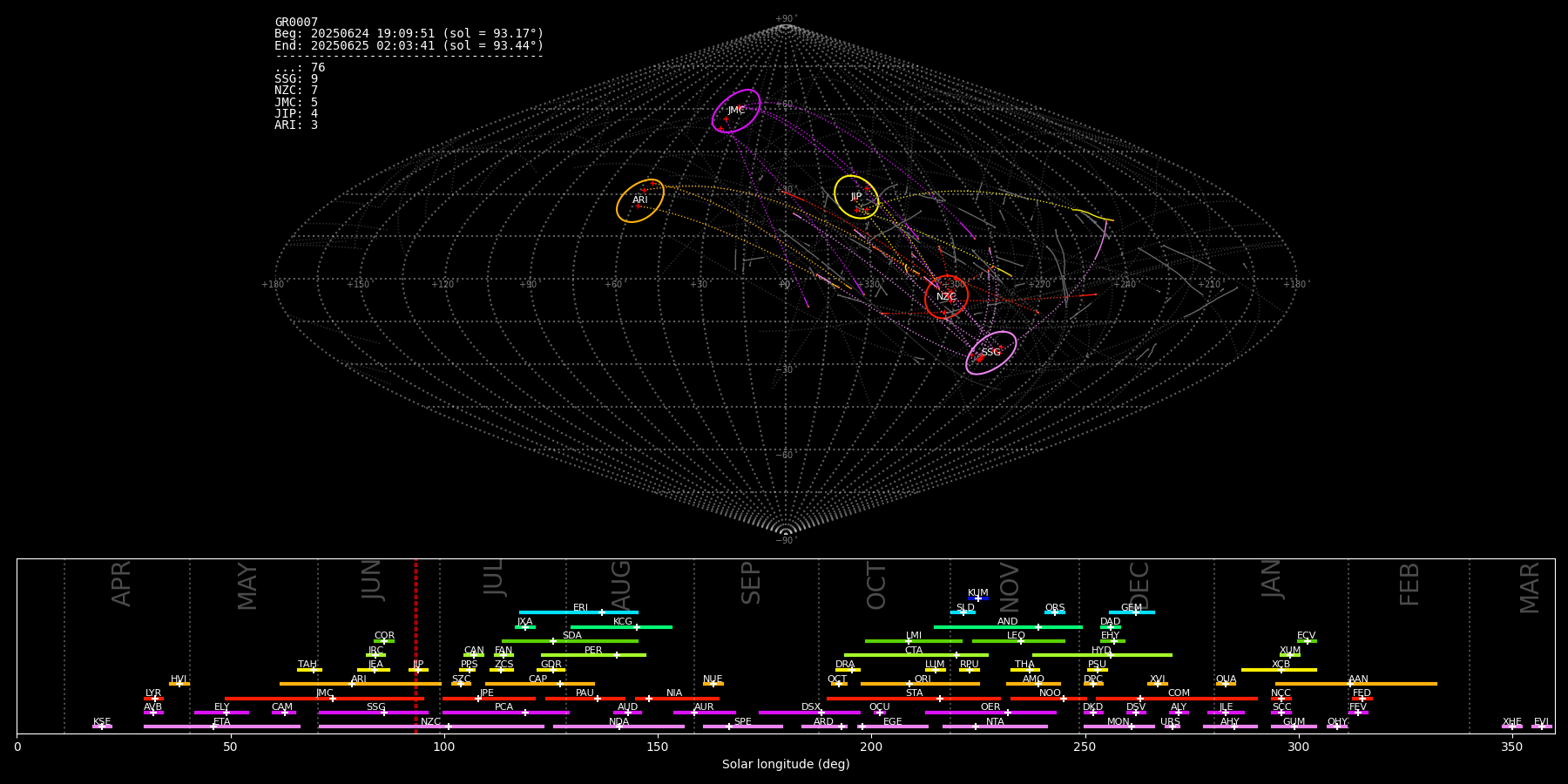Click the KSE shower label
Image resolution: width=1568 pixels, height=784 pixels.
click(x=102, y=721)
